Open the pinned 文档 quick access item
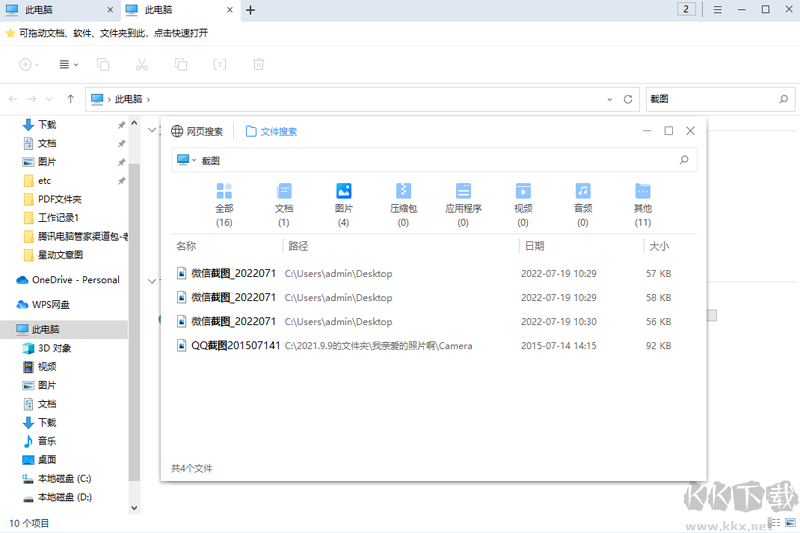 click(x=47, y=143)
